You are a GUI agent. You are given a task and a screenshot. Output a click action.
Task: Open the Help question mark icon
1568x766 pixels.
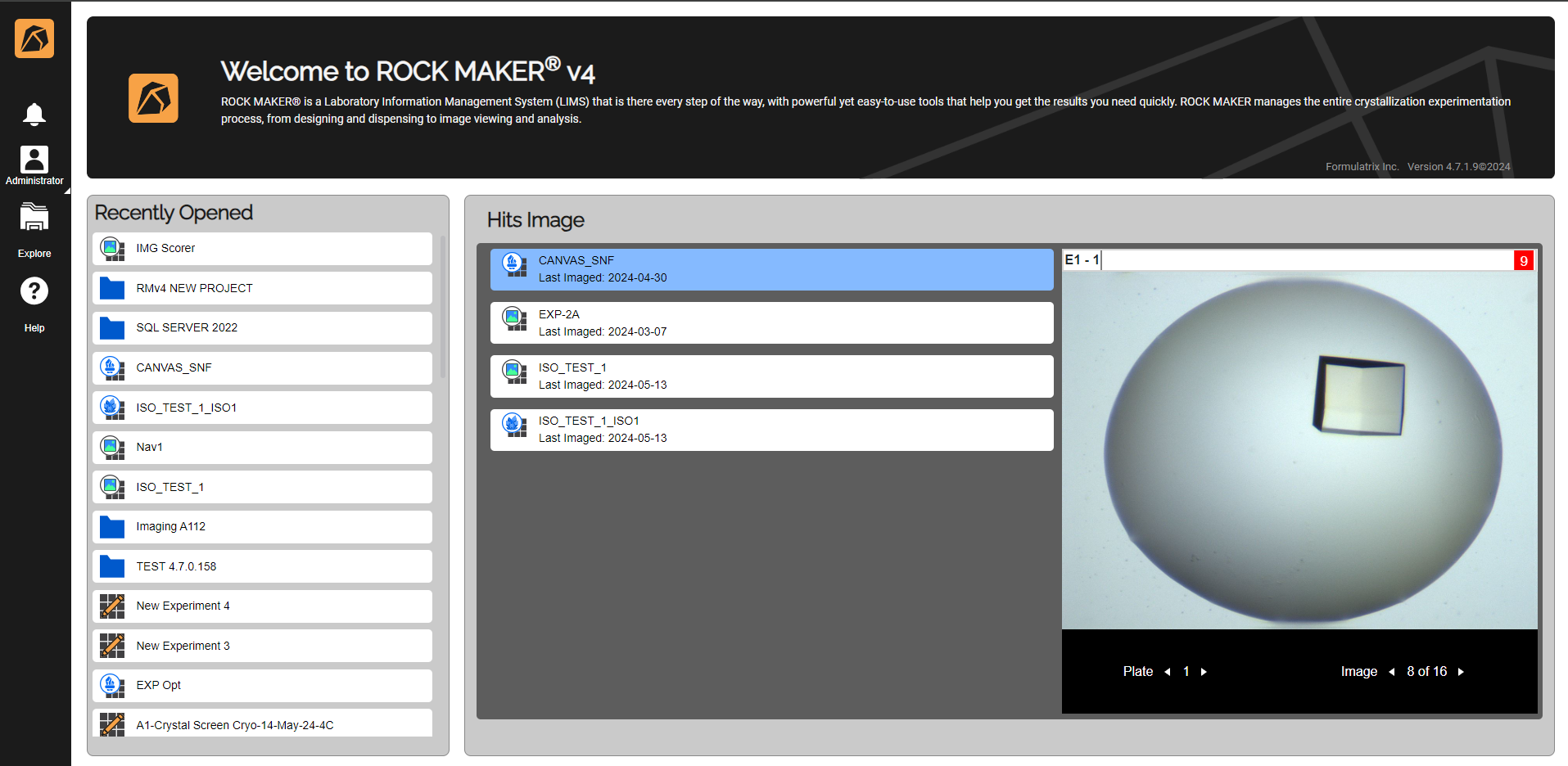point(34,291)
